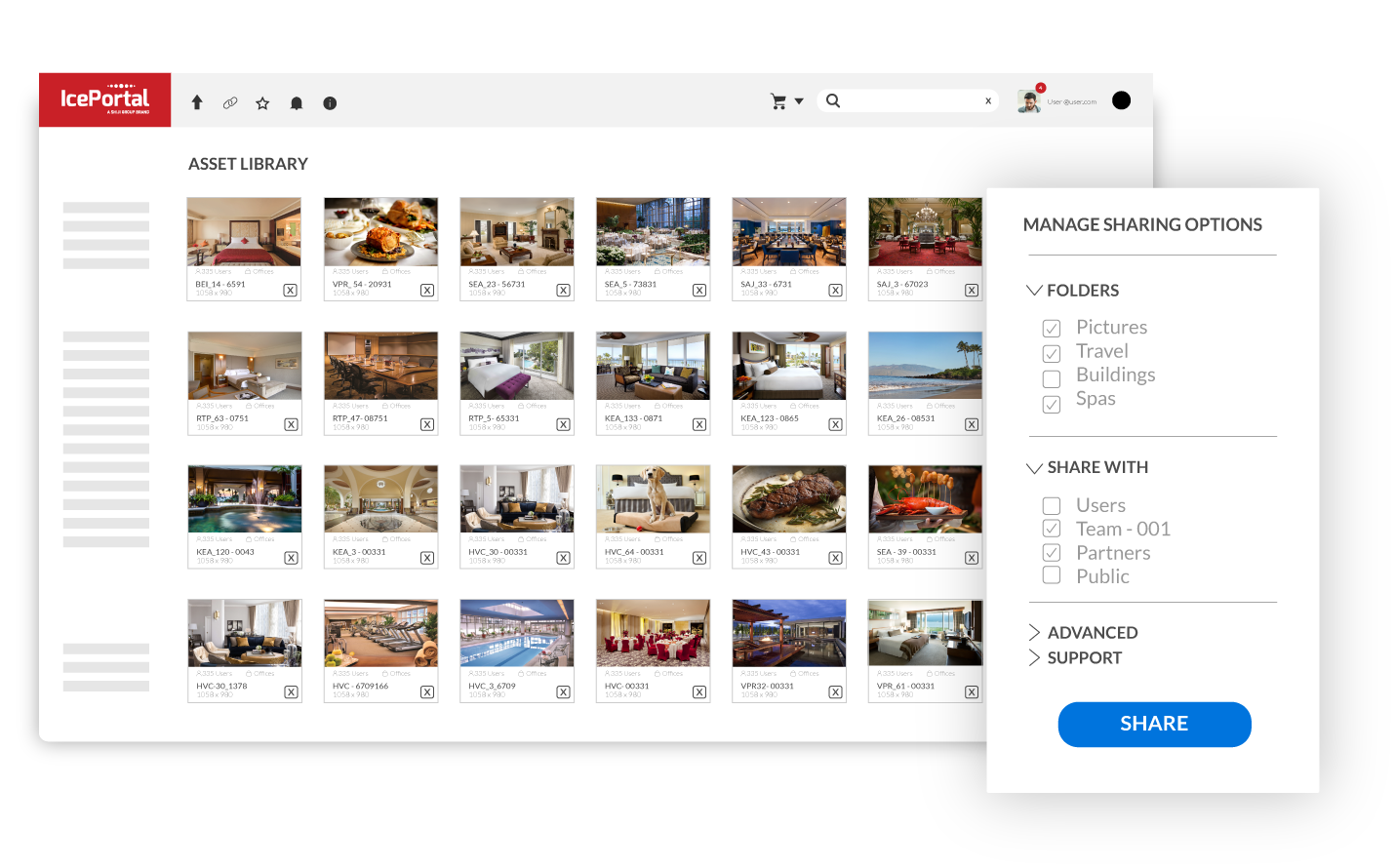Open the cart dropdown arrow

(799, 101)
